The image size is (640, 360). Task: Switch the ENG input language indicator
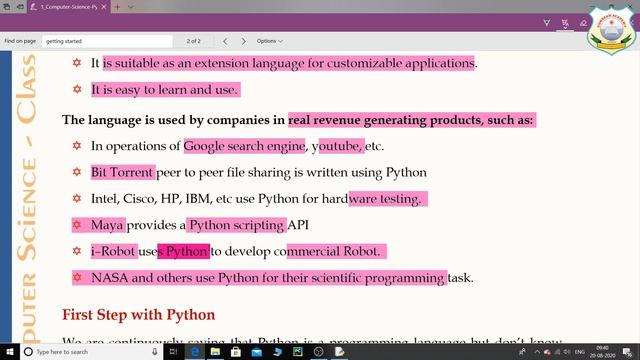(580, 352)
